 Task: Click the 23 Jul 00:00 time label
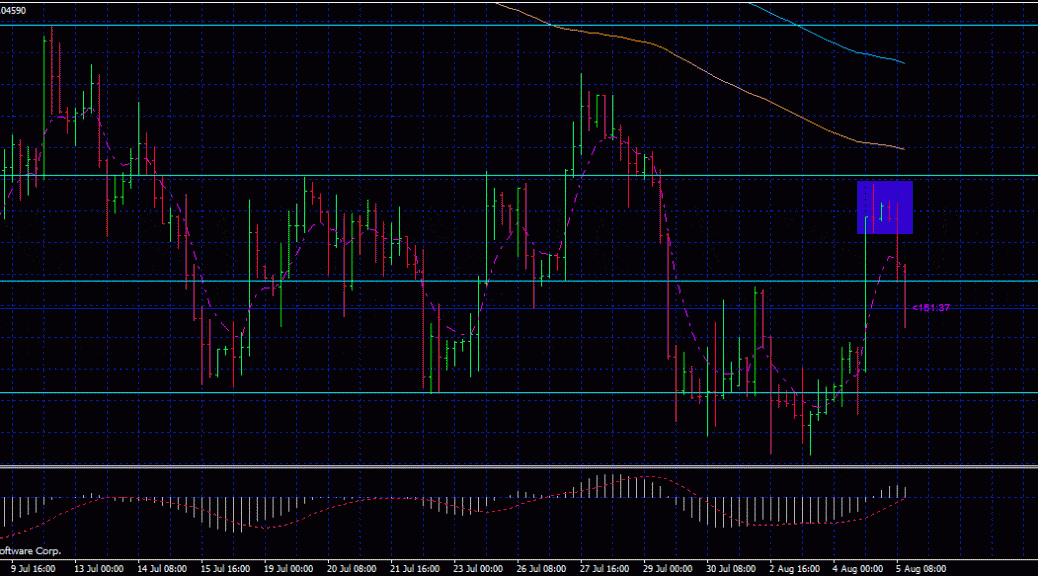point(478,569)
